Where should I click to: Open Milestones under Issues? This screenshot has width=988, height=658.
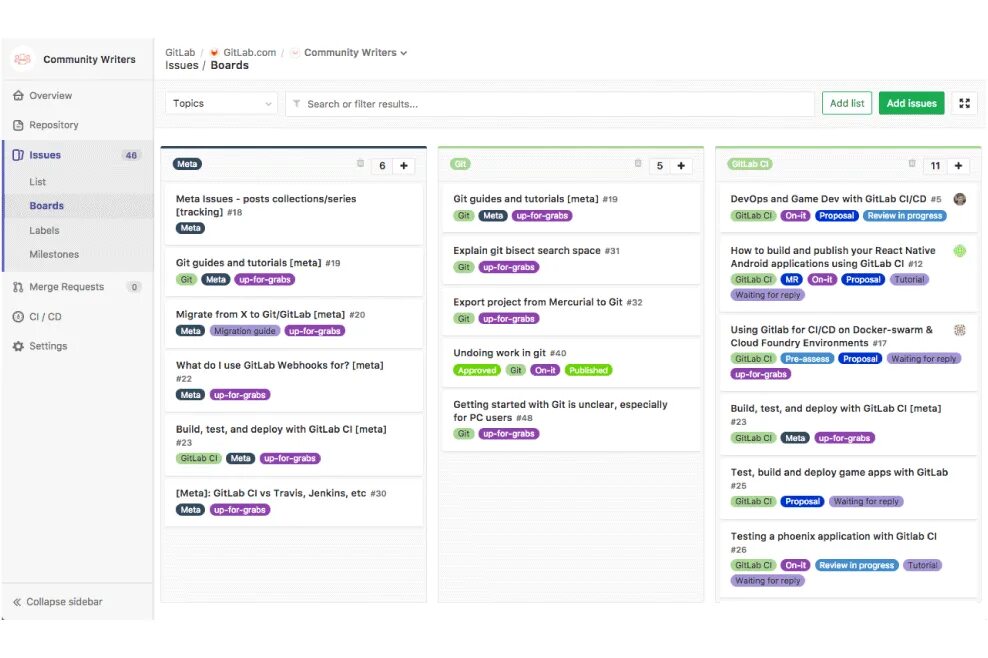pos(54,255)
